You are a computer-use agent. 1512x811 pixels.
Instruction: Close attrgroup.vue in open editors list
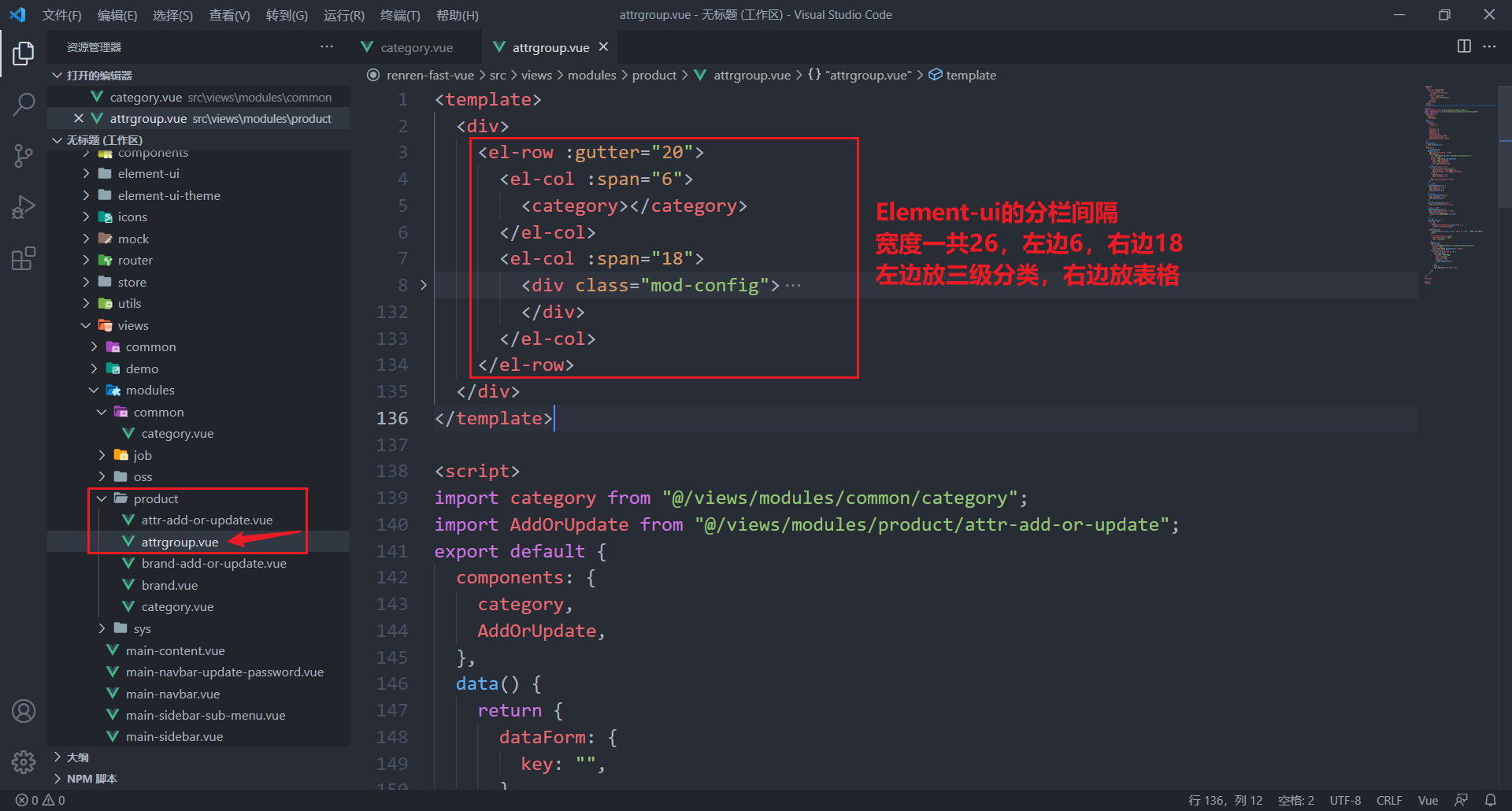point(78,119)
